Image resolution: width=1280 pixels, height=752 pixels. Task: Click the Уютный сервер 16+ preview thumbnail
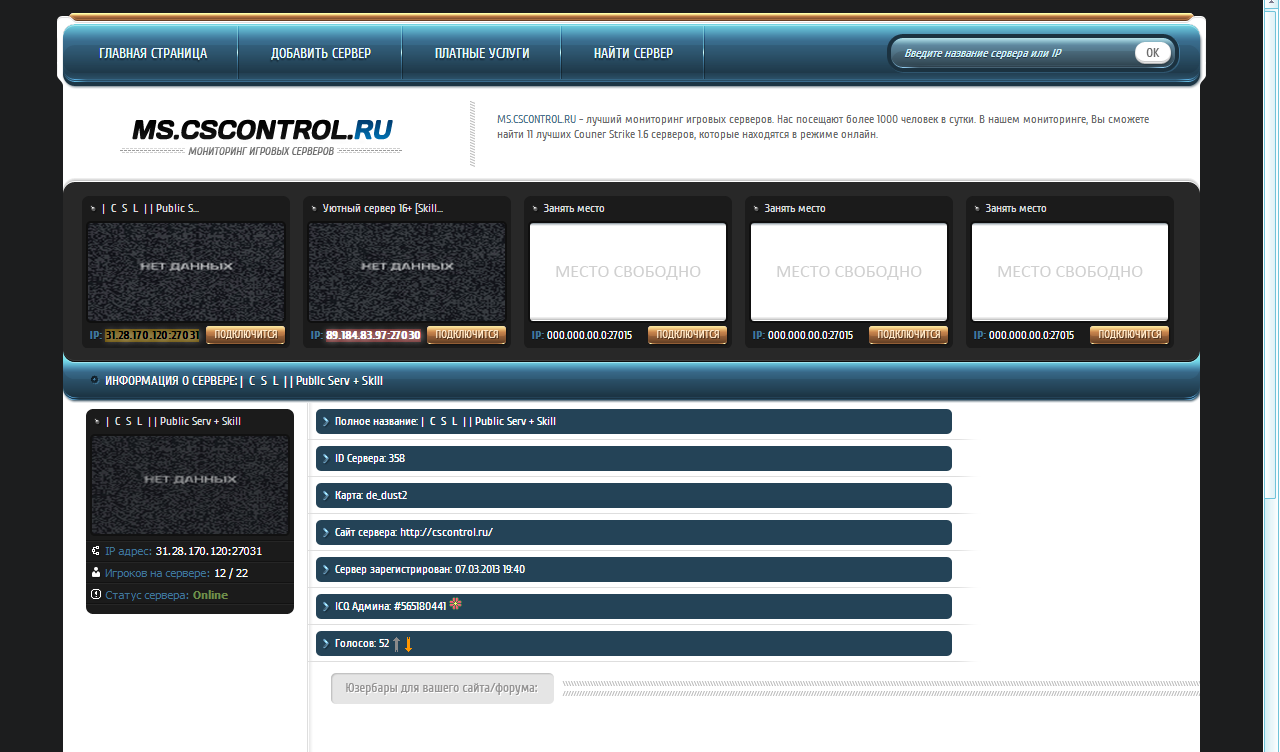pyautogui.click(x=407, y=271)
